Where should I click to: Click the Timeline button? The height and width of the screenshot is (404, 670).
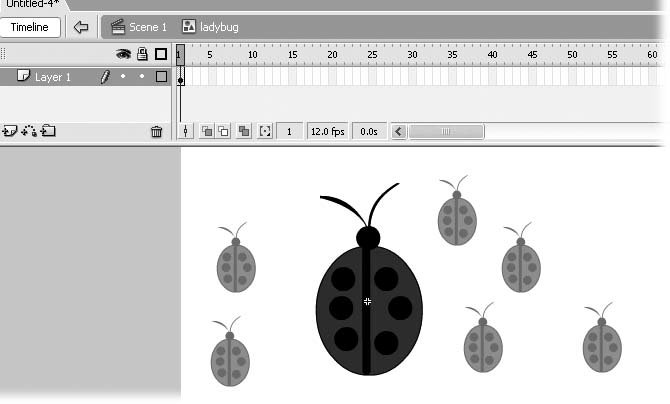pos(31,27)
